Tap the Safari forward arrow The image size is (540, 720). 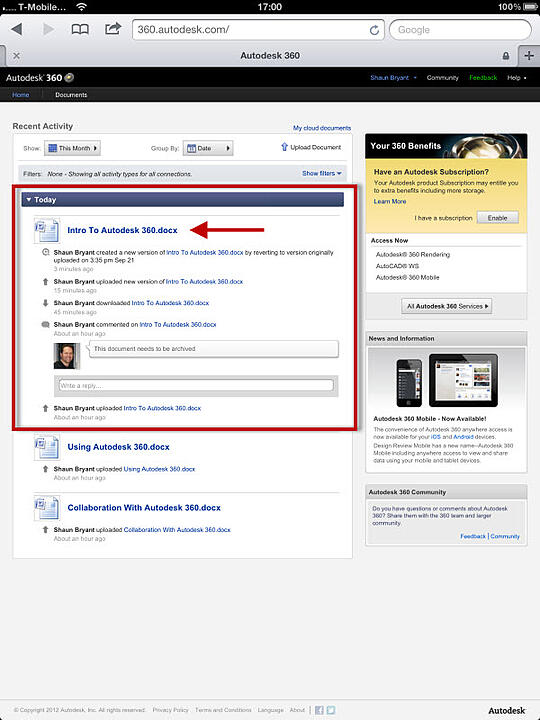[48, 29]
